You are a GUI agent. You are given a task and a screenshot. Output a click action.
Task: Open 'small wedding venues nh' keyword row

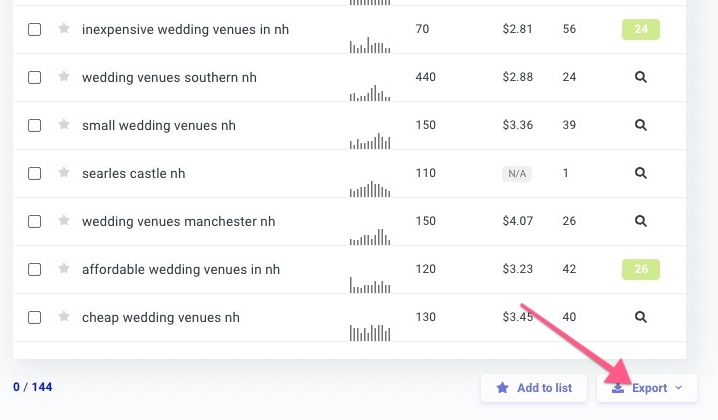point(159,125)
